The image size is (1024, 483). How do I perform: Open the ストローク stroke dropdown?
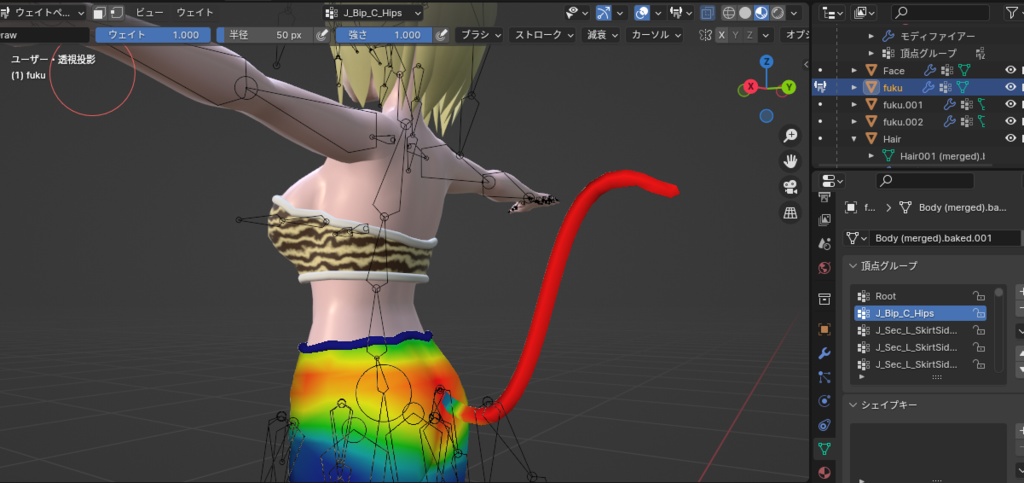(544, 35)
